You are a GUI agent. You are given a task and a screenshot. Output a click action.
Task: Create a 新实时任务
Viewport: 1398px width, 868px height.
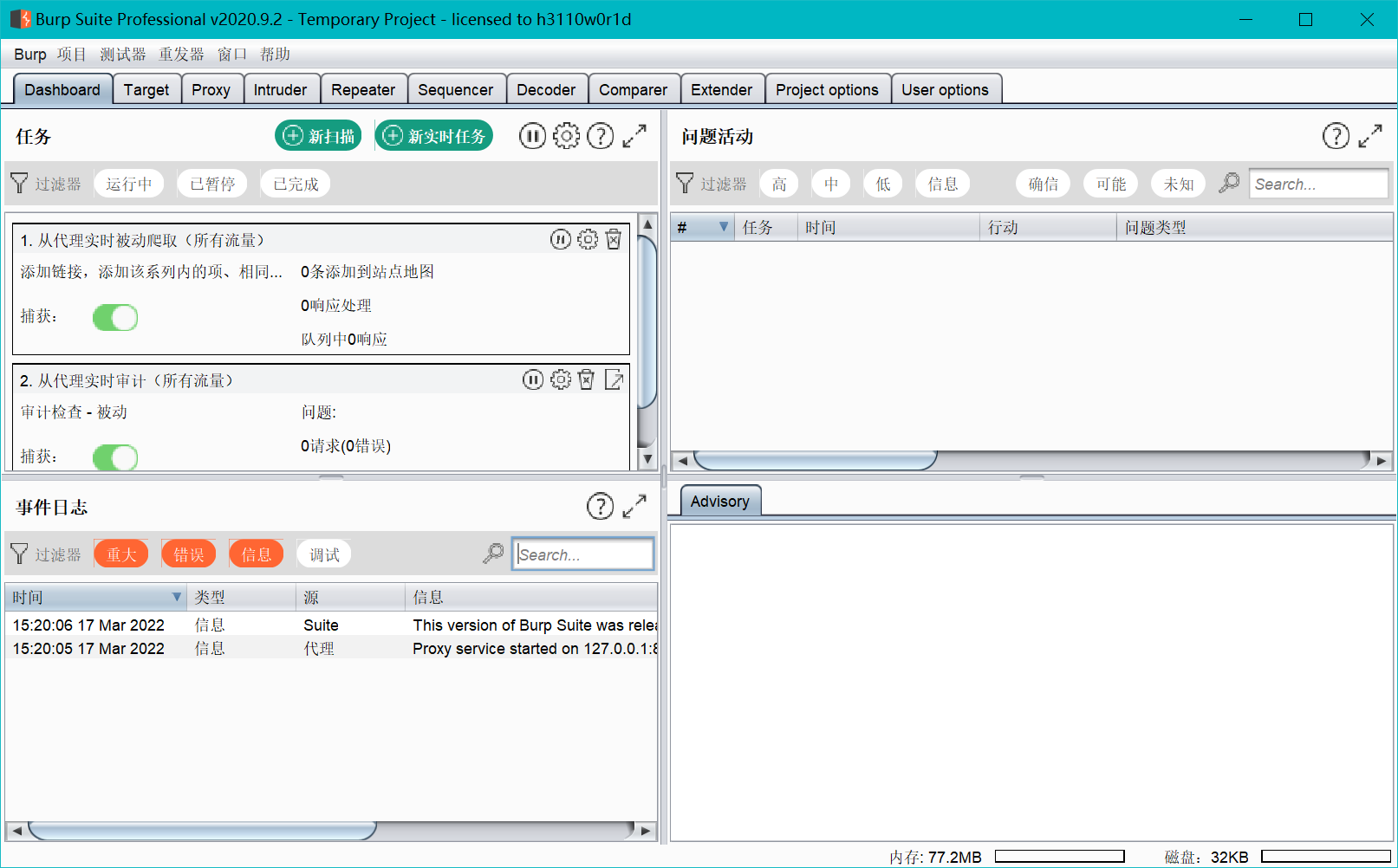point(434,135)
